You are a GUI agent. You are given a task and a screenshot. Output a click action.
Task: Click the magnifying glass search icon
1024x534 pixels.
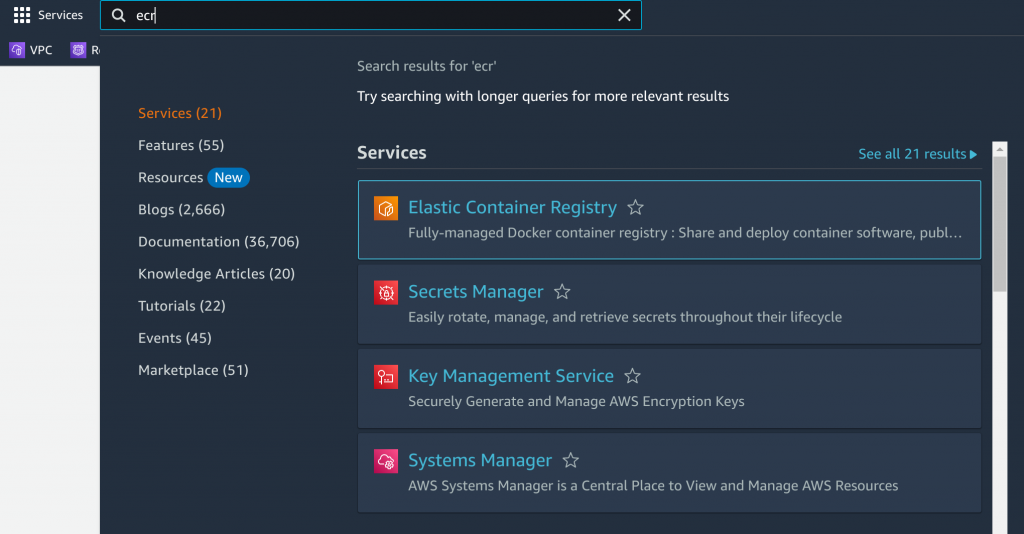click(x=119, y=15)
